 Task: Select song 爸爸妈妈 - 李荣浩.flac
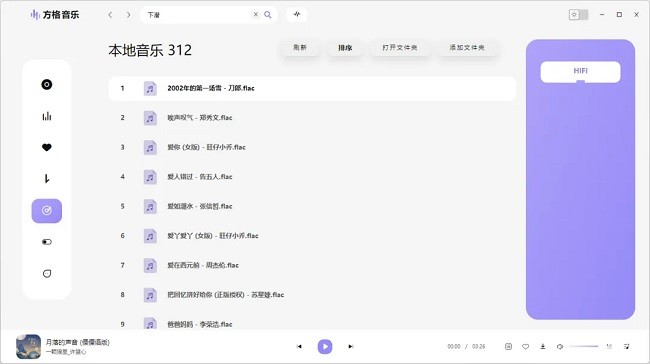(x=312, y=324)
